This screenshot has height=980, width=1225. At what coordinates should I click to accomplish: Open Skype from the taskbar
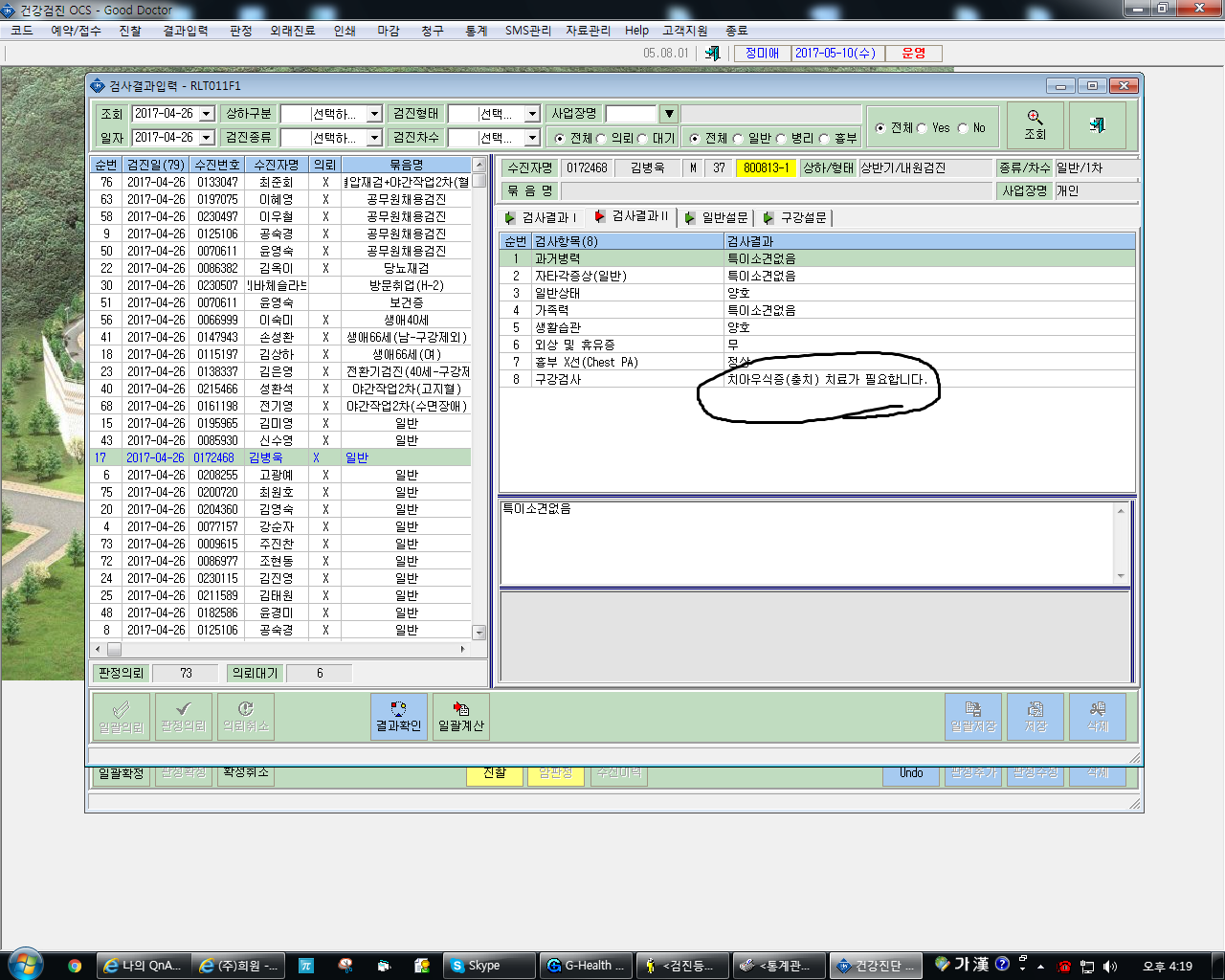coord(489,966)
